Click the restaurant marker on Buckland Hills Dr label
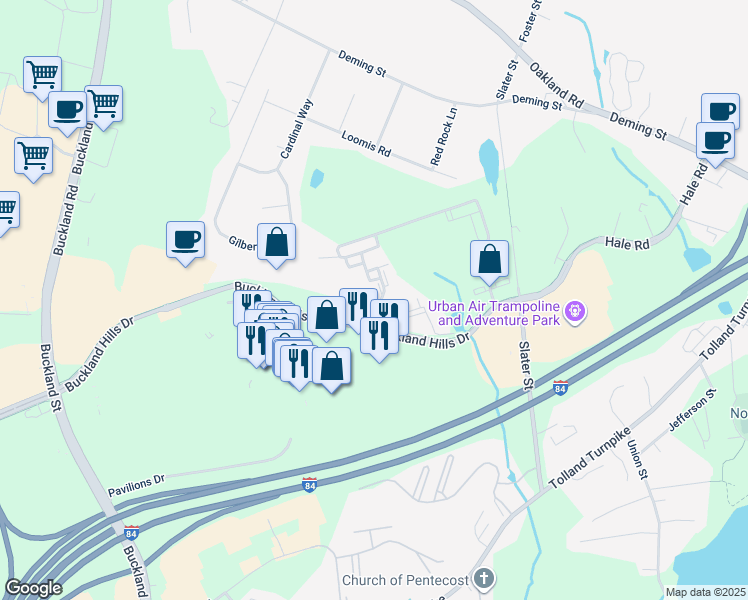 pos(379,337)
